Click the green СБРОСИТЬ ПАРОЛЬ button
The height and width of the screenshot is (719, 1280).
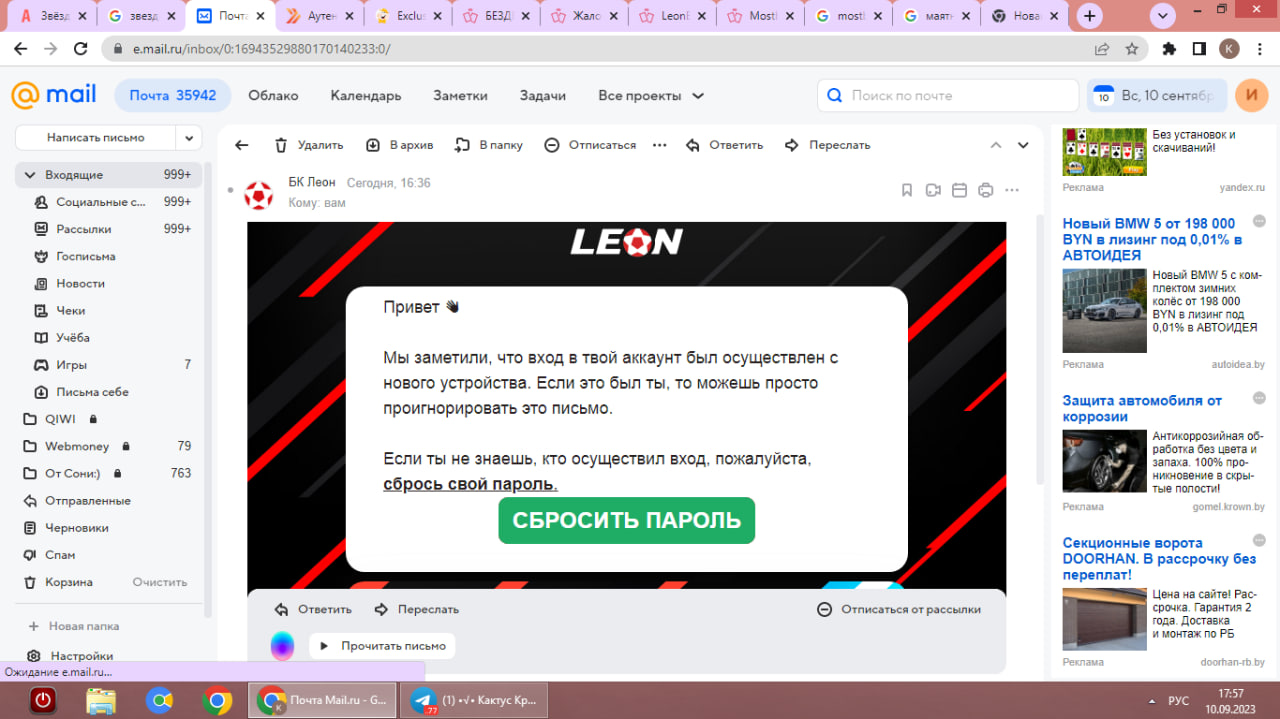point(627,520)
